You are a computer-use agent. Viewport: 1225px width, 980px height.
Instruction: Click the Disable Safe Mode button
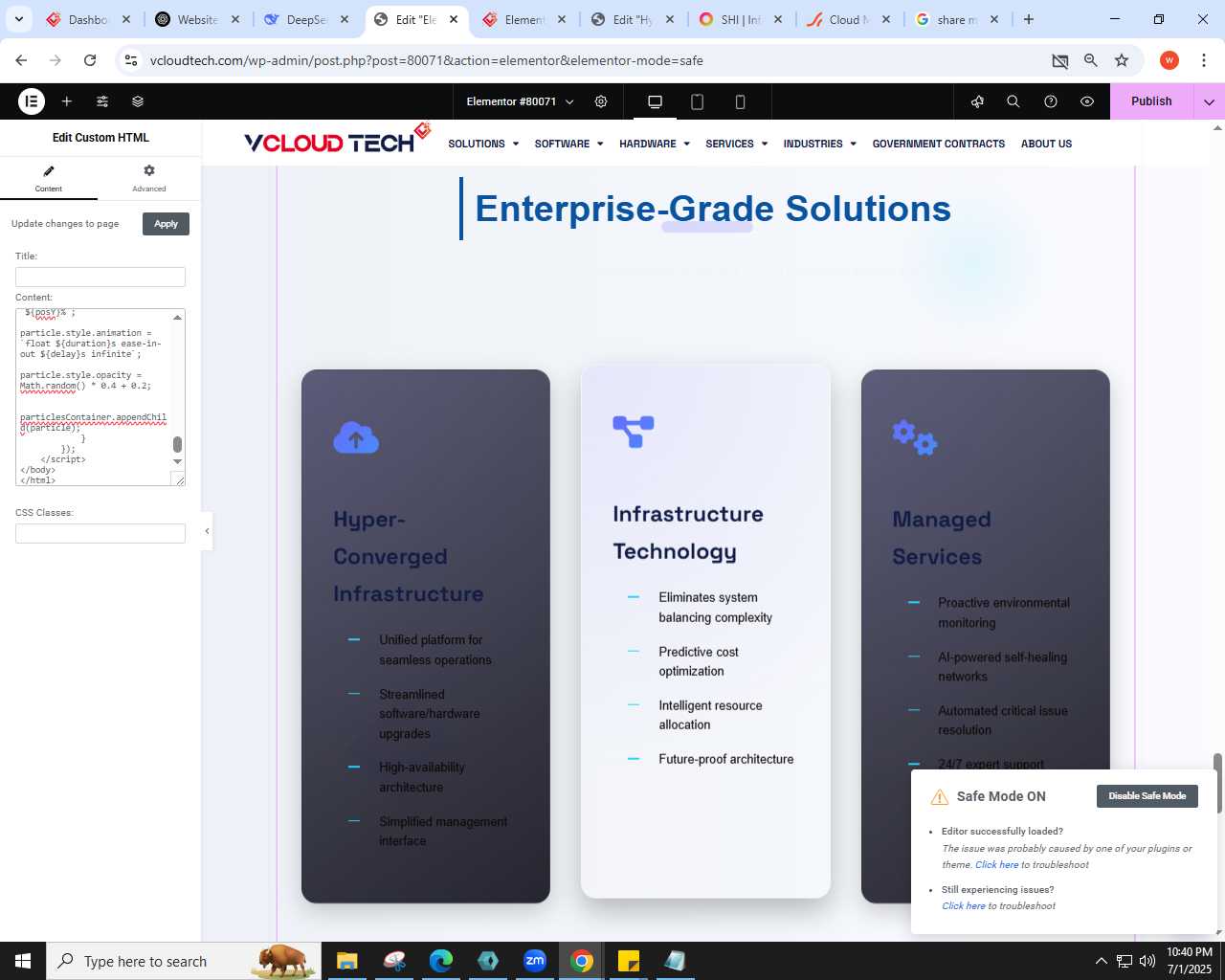coord(1147,796)
